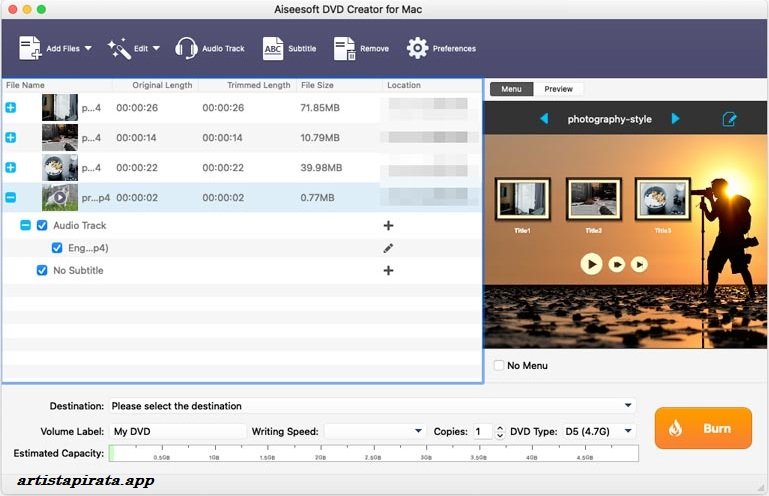Click the File Name column header
The width and height of the screenshot is (769, 496).
[25, 85]
